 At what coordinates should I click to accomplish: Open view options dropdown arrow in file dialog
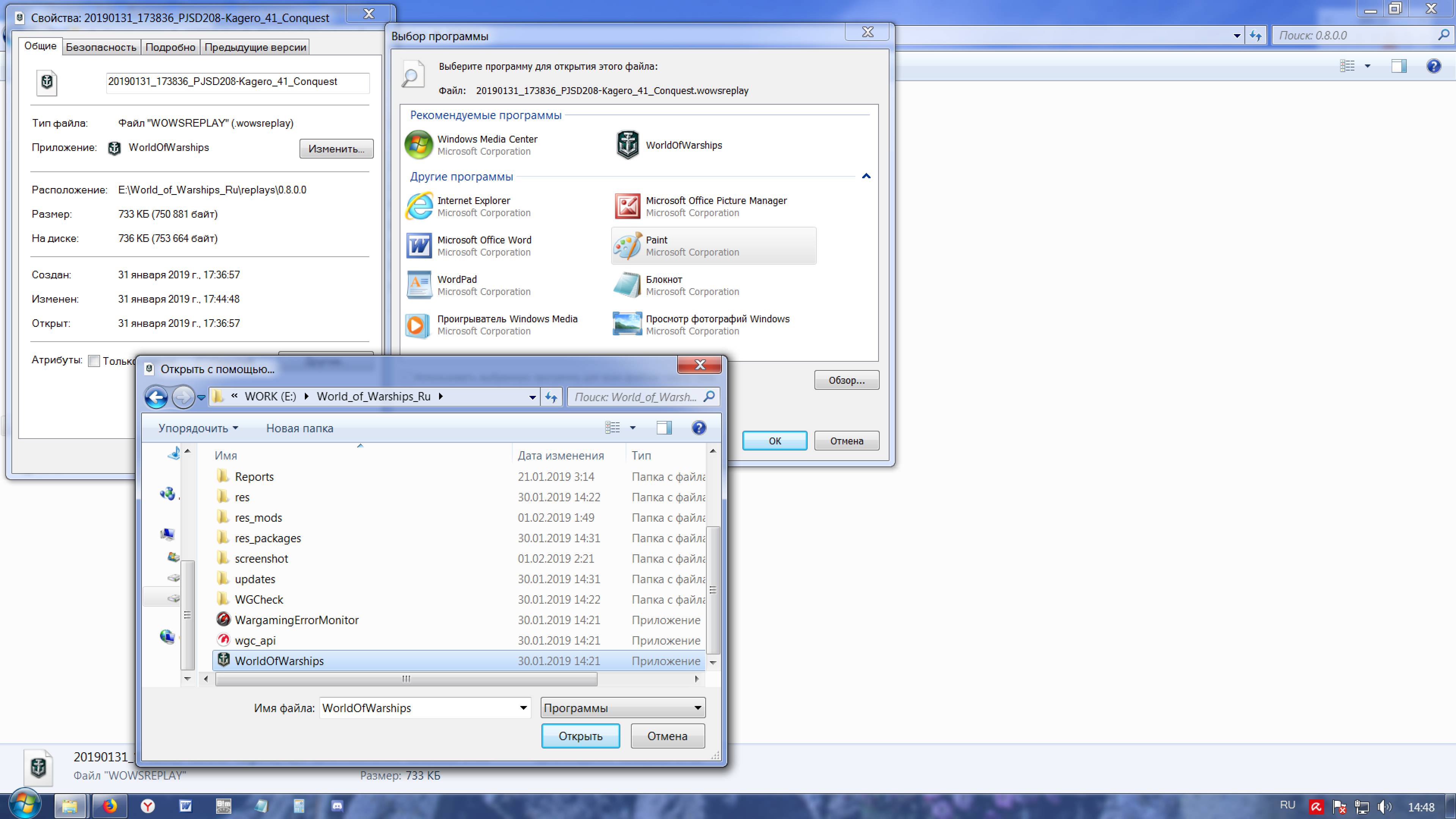[632, 428]
